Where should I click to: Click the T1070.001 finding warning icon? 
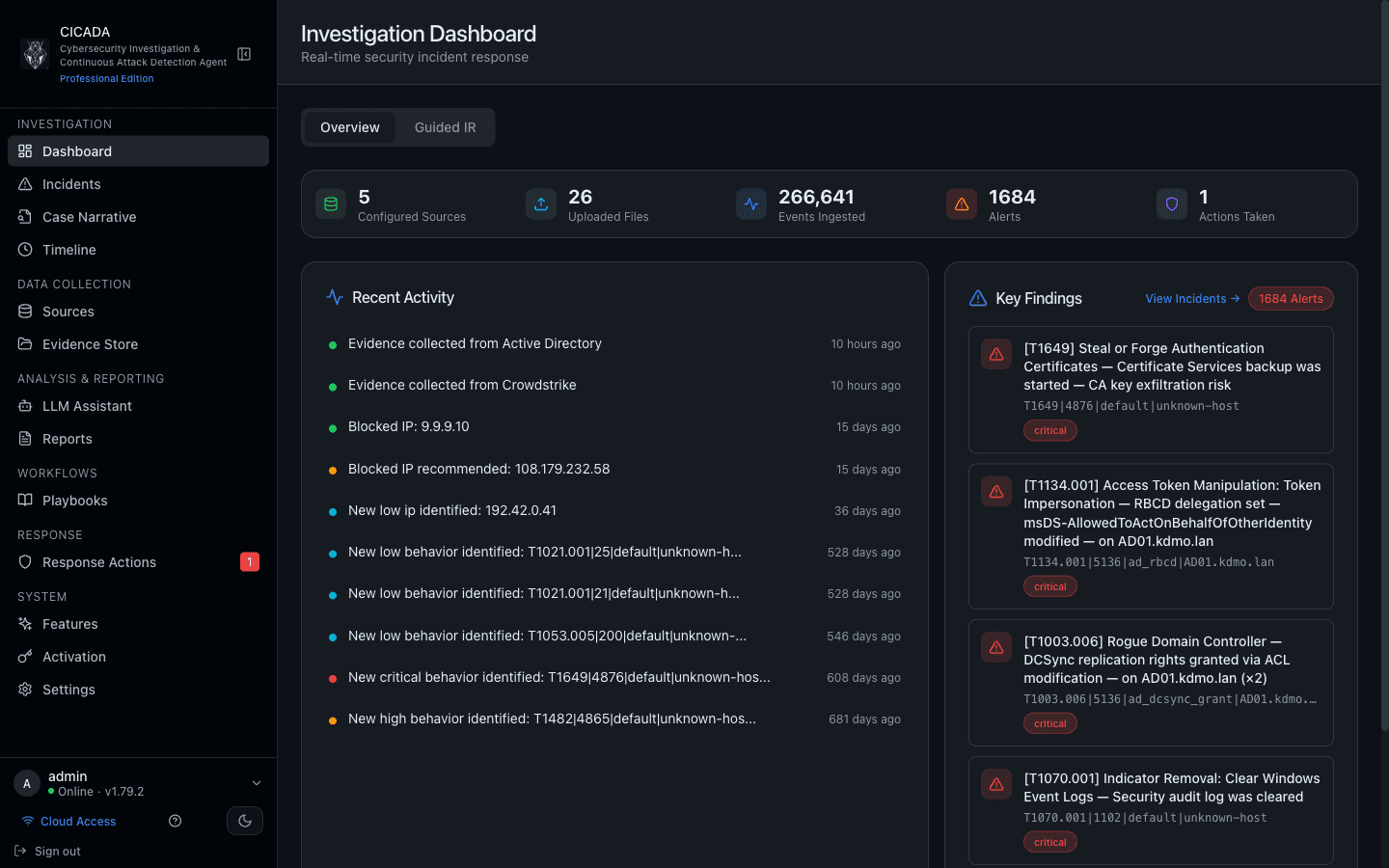pos(996,784)
